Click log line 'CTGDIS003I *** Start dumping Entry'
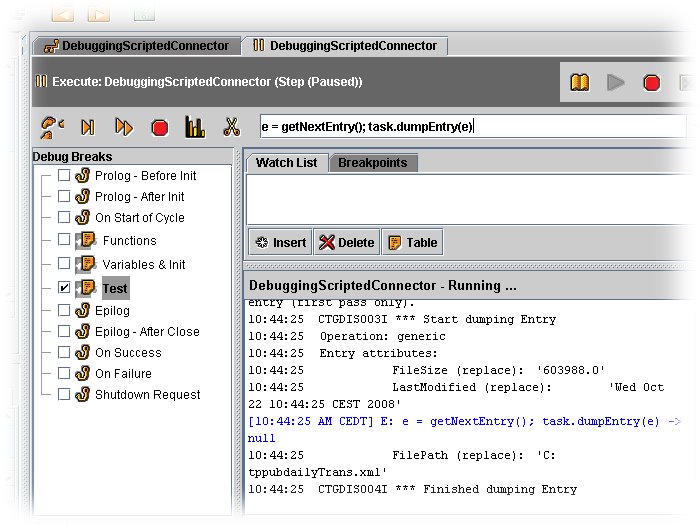700x528 pixels. click(x=402, y=320)
